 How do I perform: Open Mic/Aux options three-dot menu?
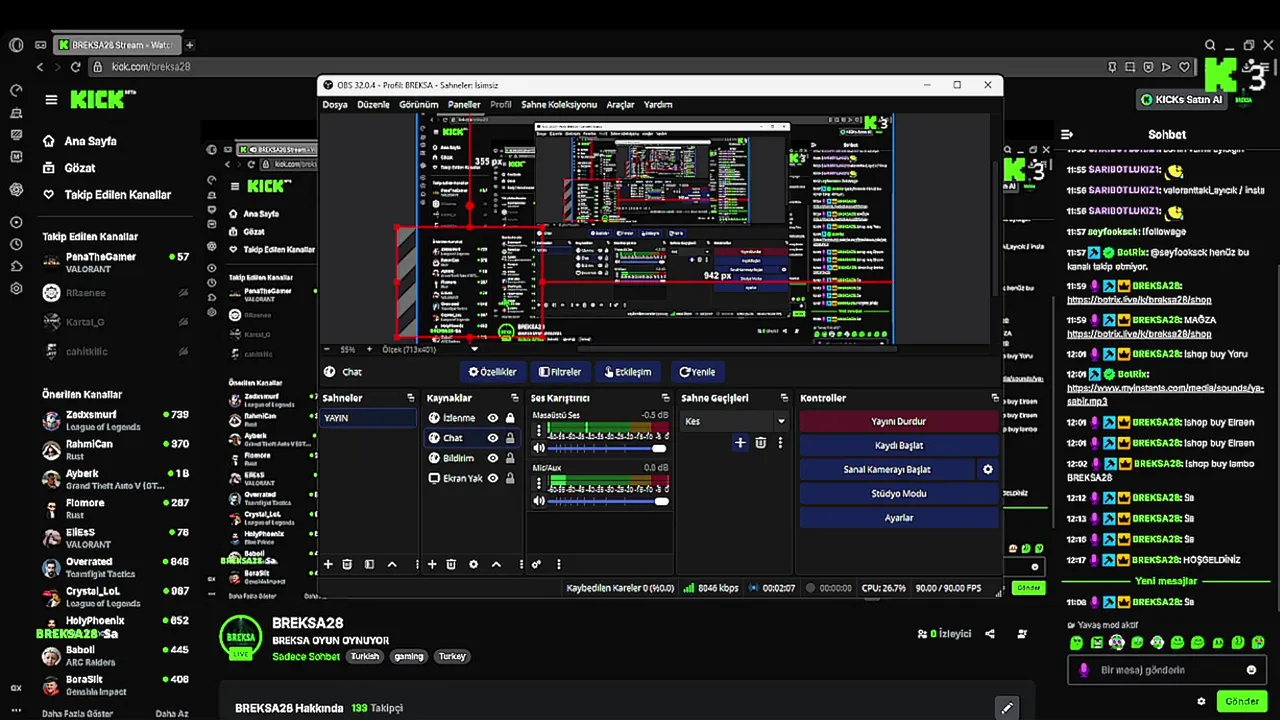click(539, 484)
